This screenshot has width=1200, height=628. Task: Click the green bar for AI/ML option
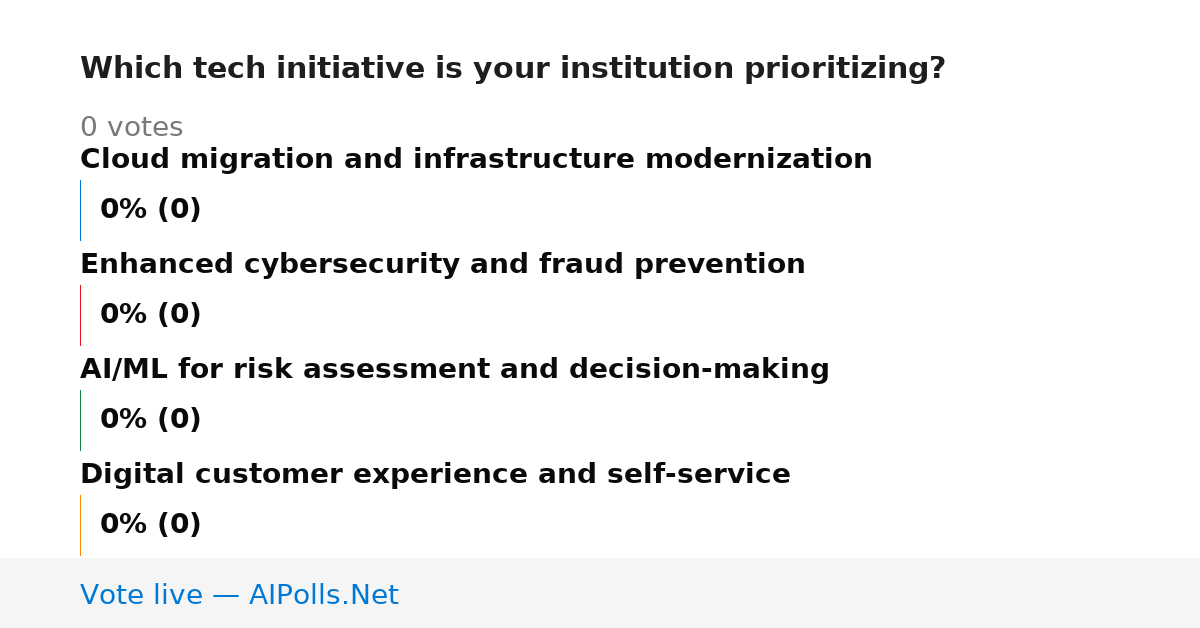pos(80,420)
